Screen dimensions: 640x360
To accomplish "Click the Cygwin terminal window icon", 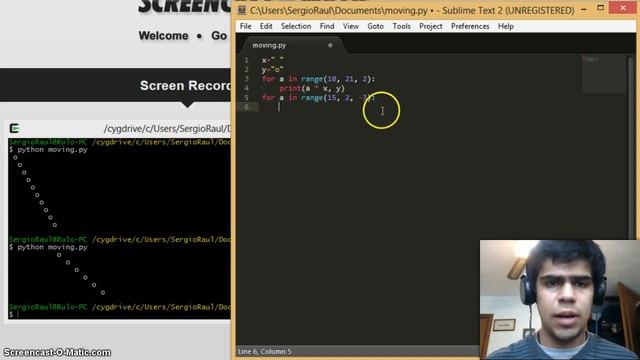I will pyautogui.click(x=15, y=129).
